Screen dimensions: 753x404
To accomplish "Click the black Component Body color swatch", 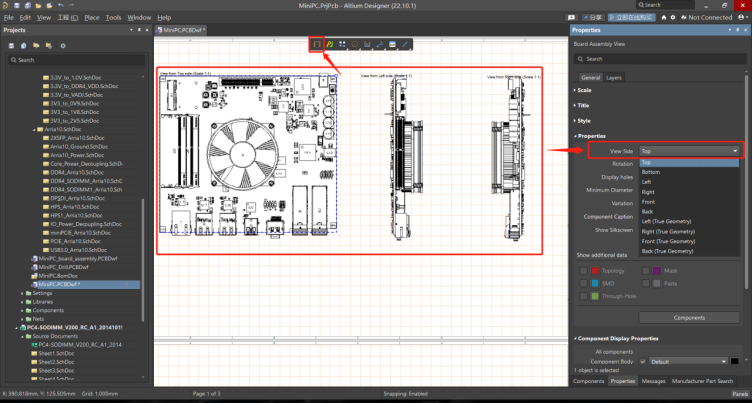I will point(735,361).
